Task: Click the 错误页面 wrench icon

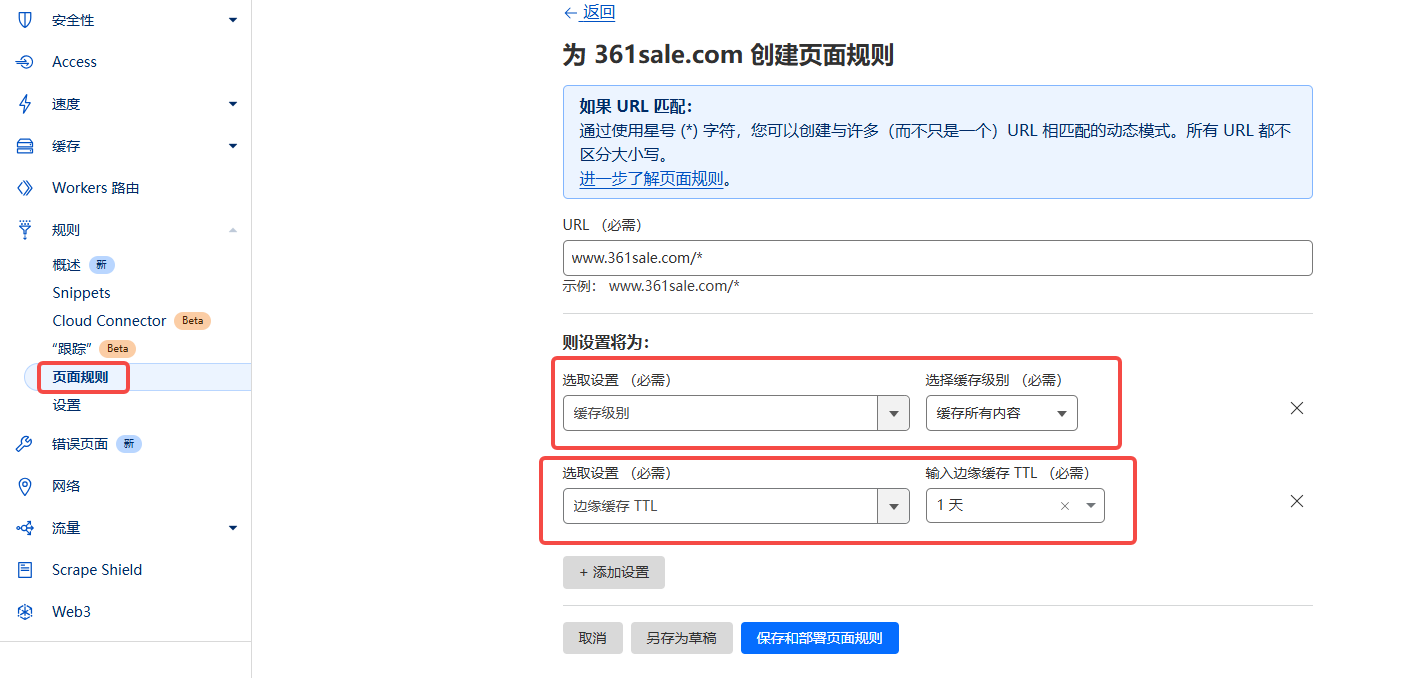Action: pyautogui.click(x=24, y=443)
